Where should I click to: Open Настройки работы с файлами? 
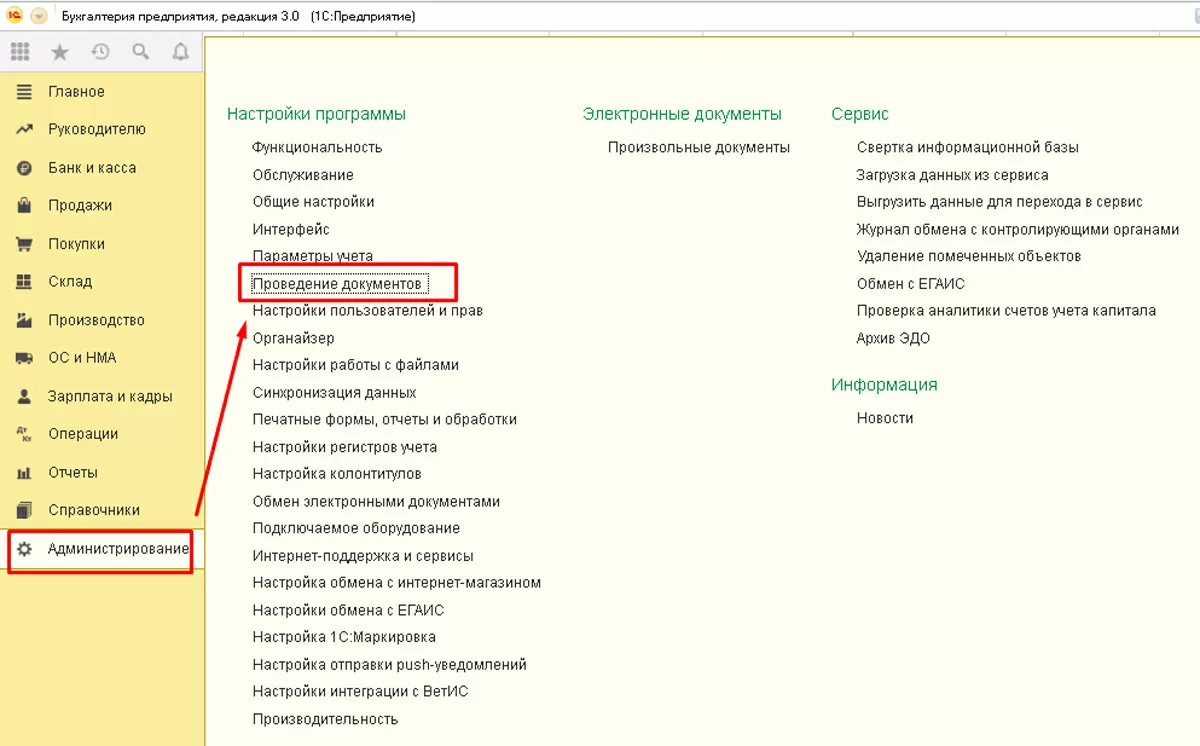coord(355,365)
